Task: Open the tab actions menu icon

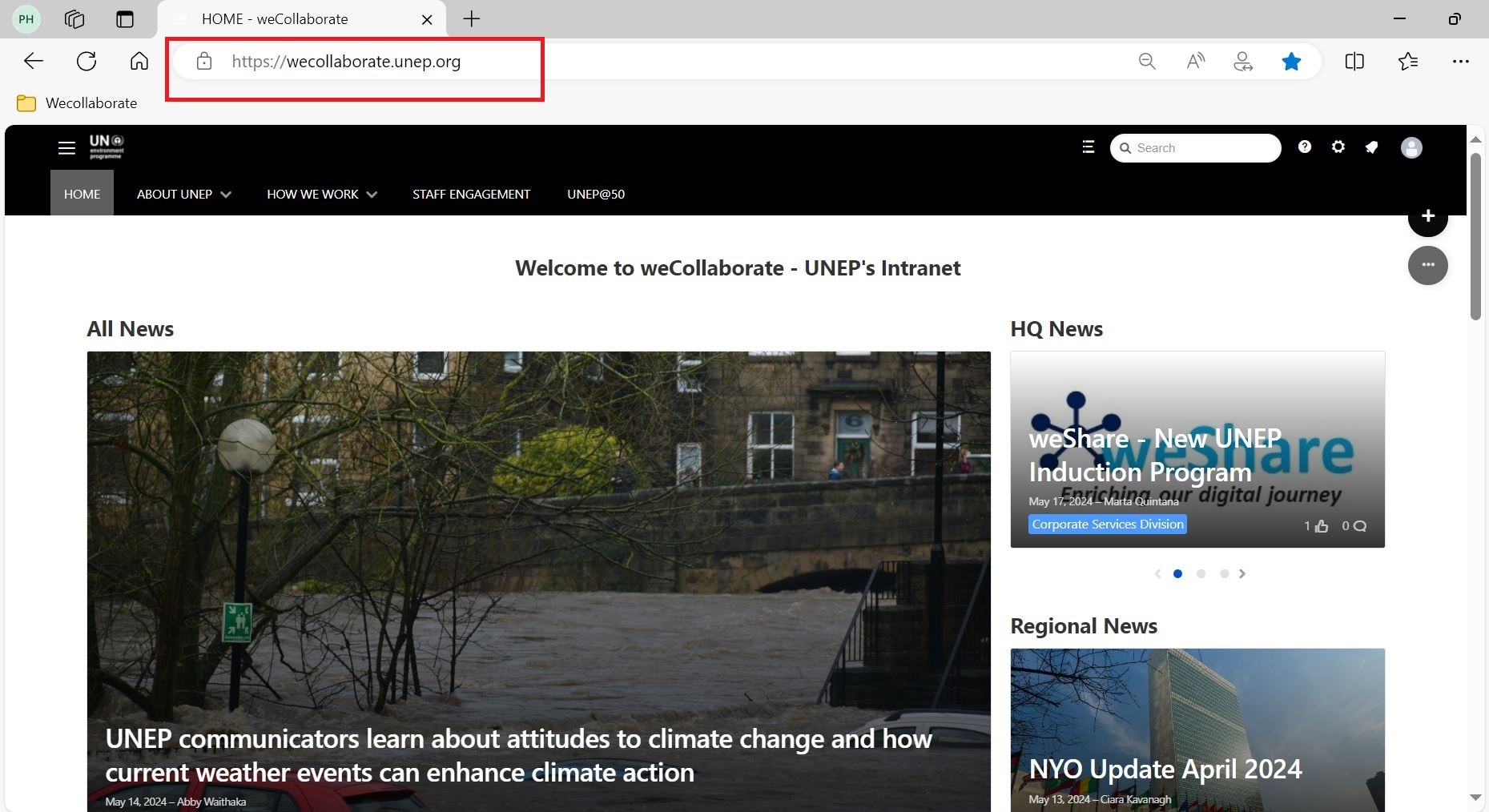Action: click(x=125, y=18)
